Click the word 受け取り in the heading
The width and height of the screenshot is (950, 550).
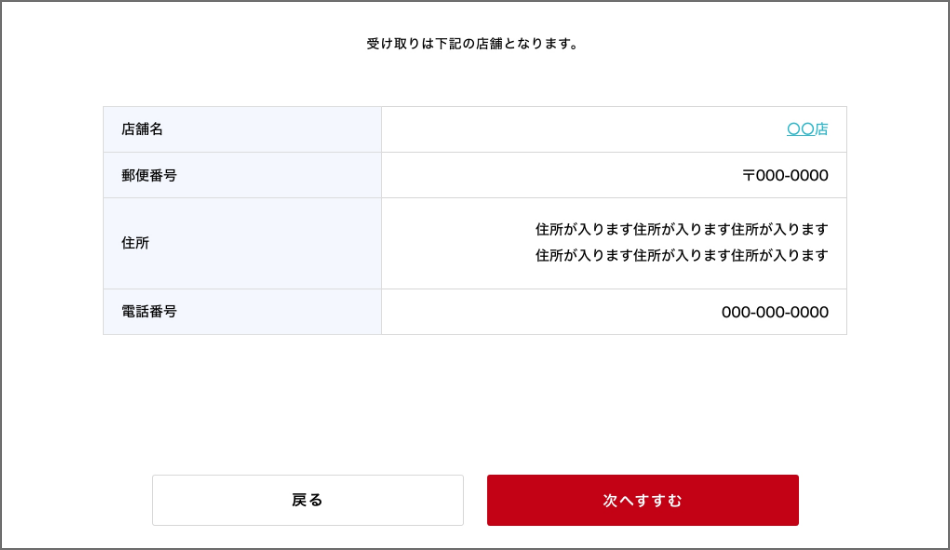[x=394, y=44]
